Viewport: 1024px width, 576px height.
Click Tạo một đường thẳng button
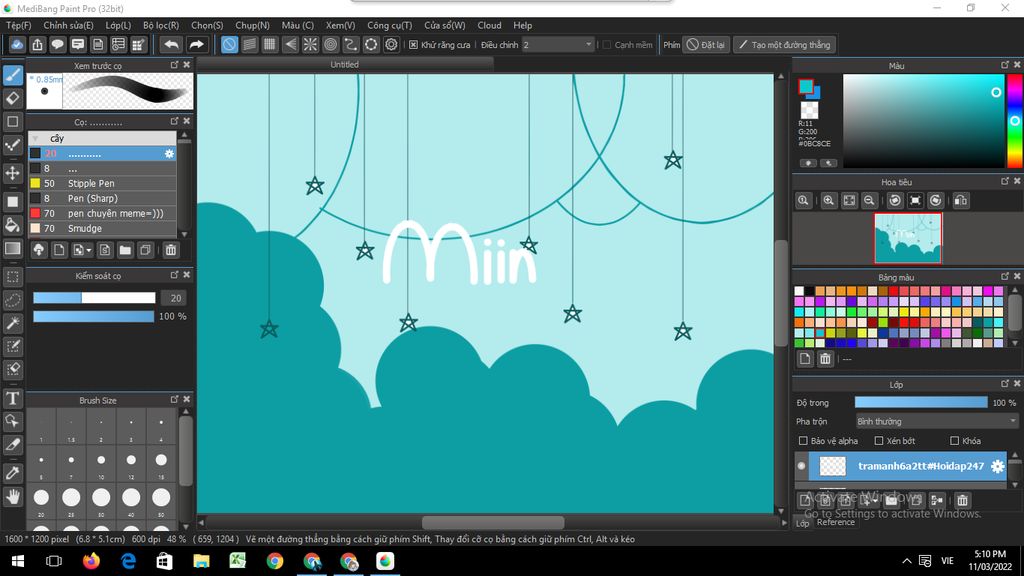(x=784, y=44)
